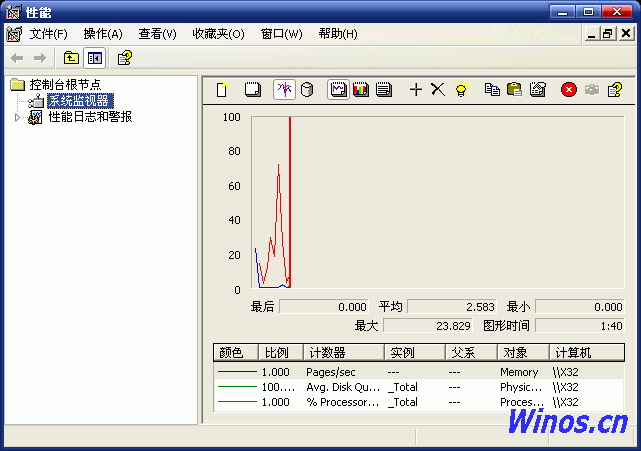The image size is (641, 451).
Task: Restore the inner console child window
Action: [x=608, y=34]
